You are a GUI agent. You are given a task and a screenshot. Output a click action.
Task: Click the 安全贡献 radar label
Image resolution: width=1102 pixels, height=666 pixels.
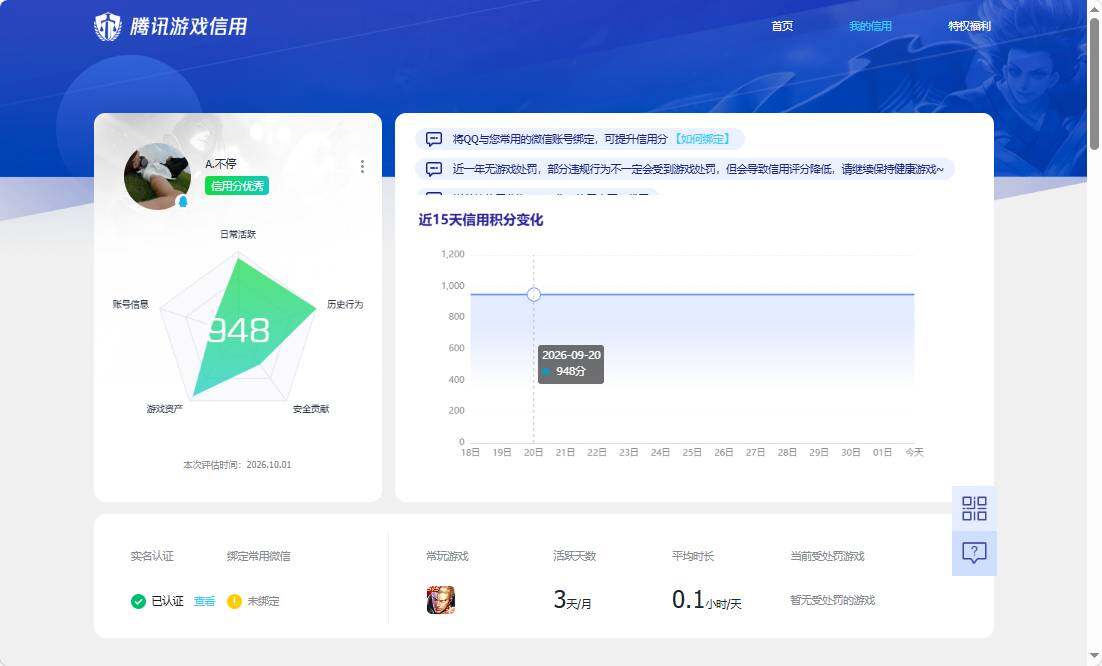click(x=311, y=409)
